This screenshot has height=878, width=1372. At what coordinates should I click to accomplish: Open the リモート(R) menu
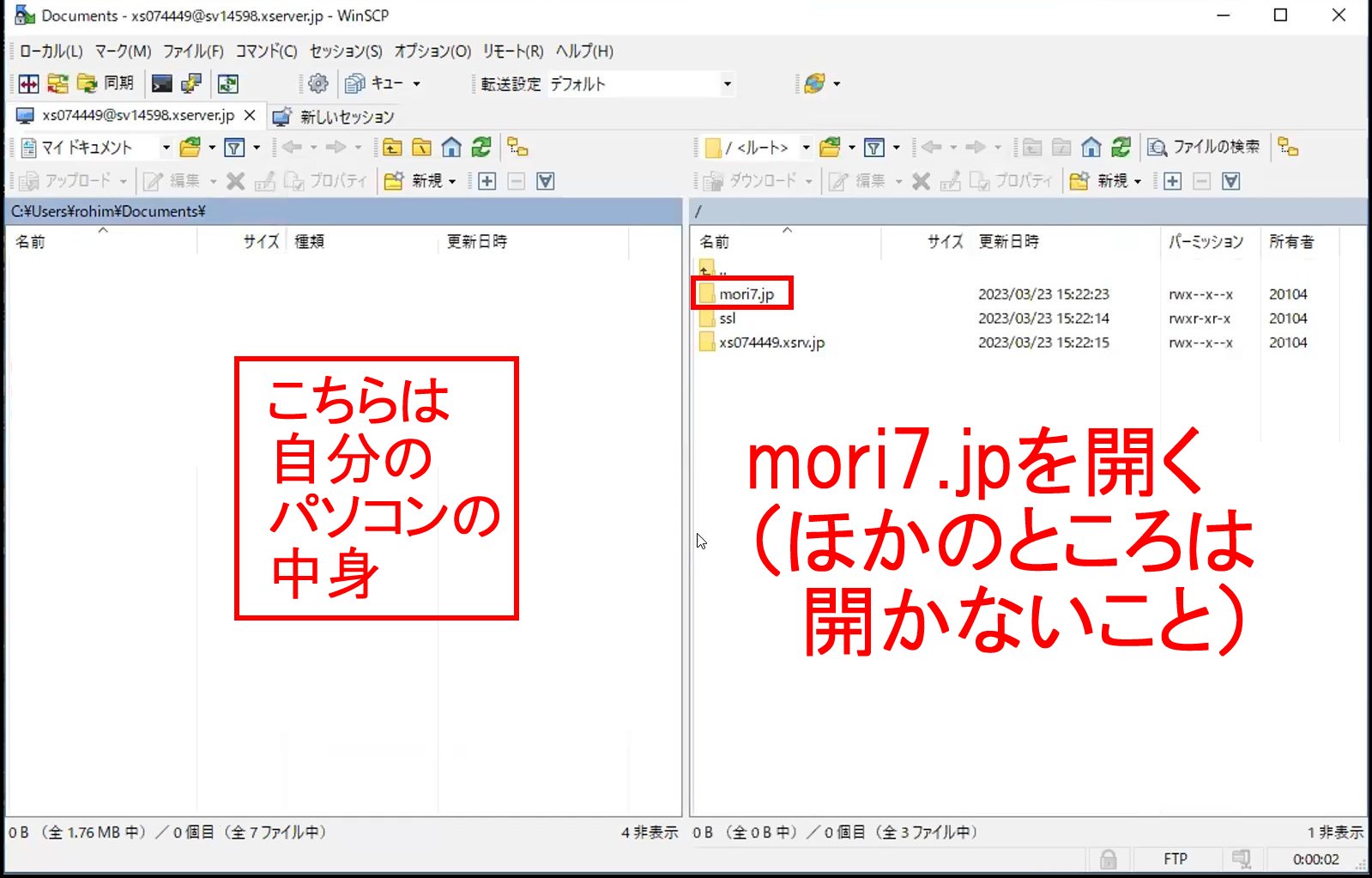[x=513, y=51]
